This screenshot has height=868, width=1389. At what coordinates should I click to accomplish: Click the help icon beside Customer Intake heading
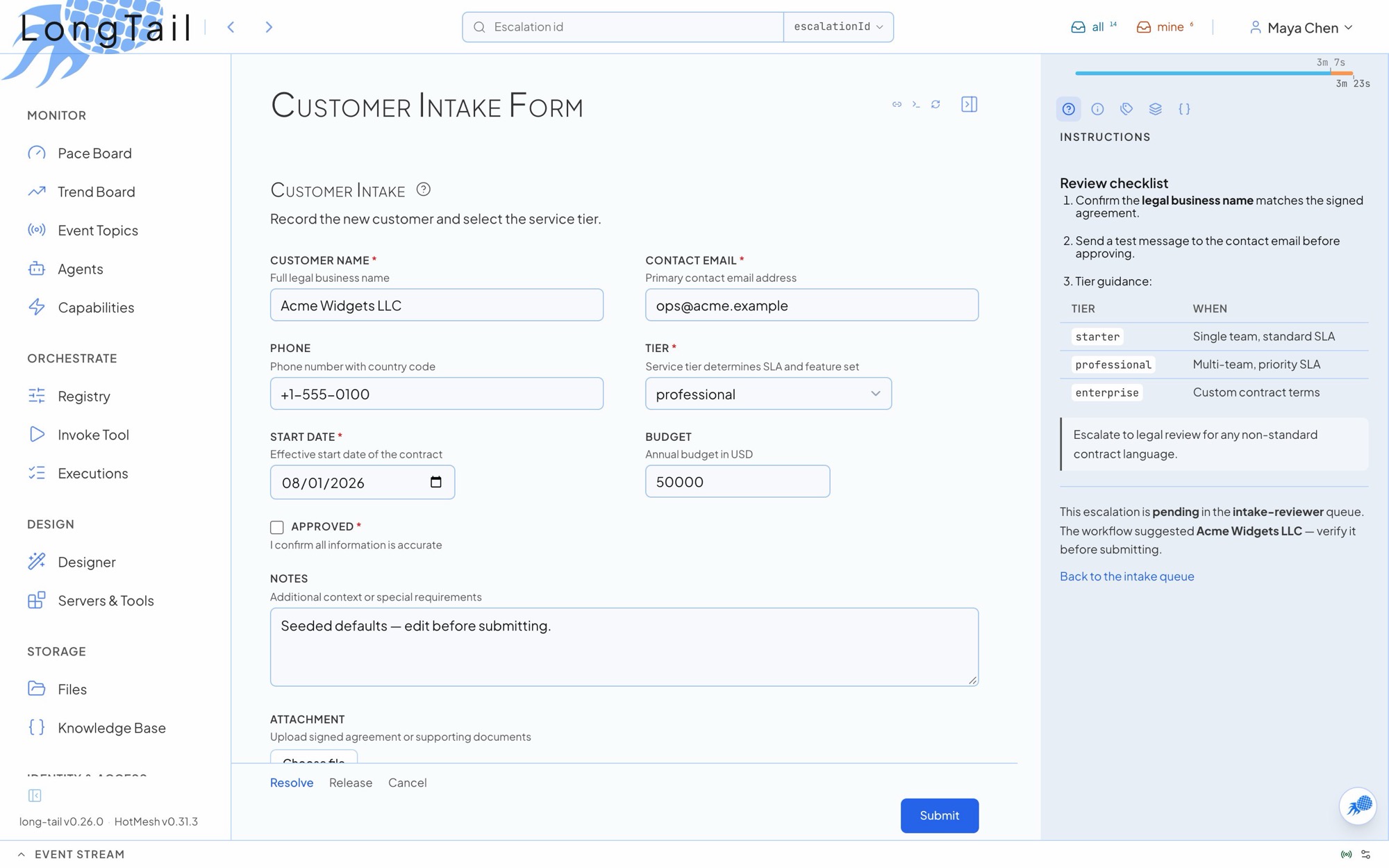tap(423, 189)
